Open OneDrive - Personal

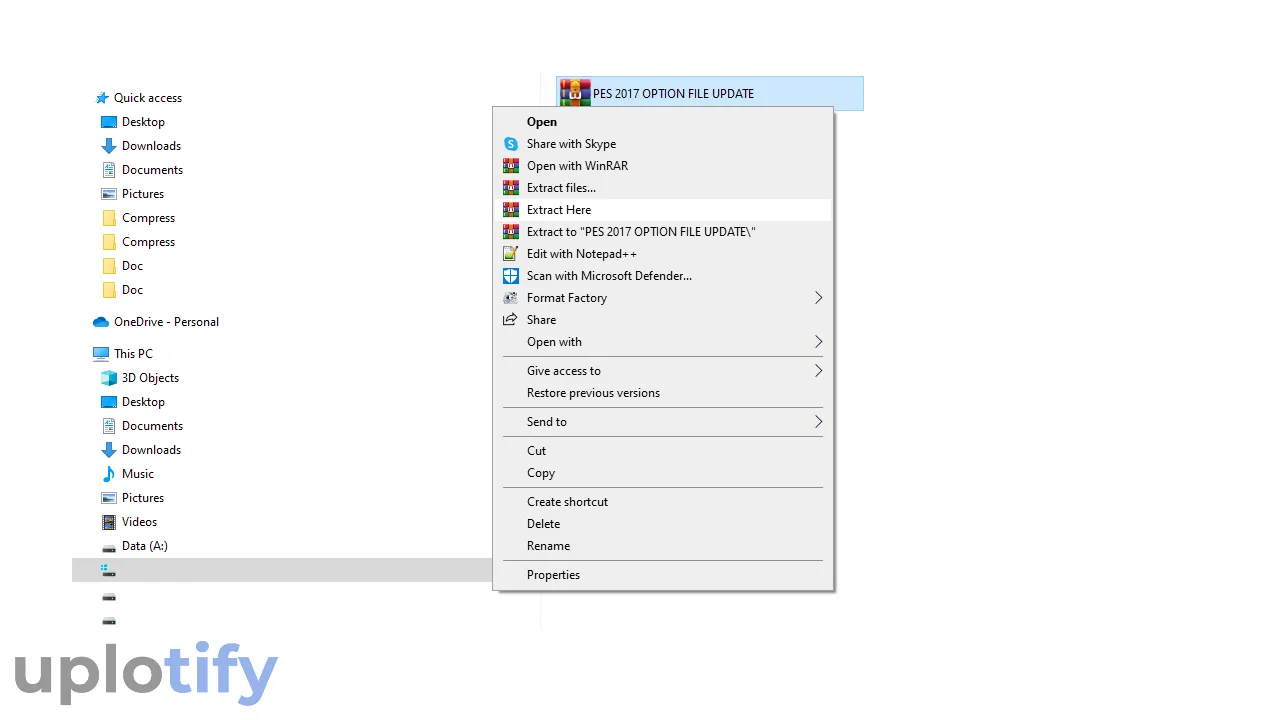pos(166,322)
